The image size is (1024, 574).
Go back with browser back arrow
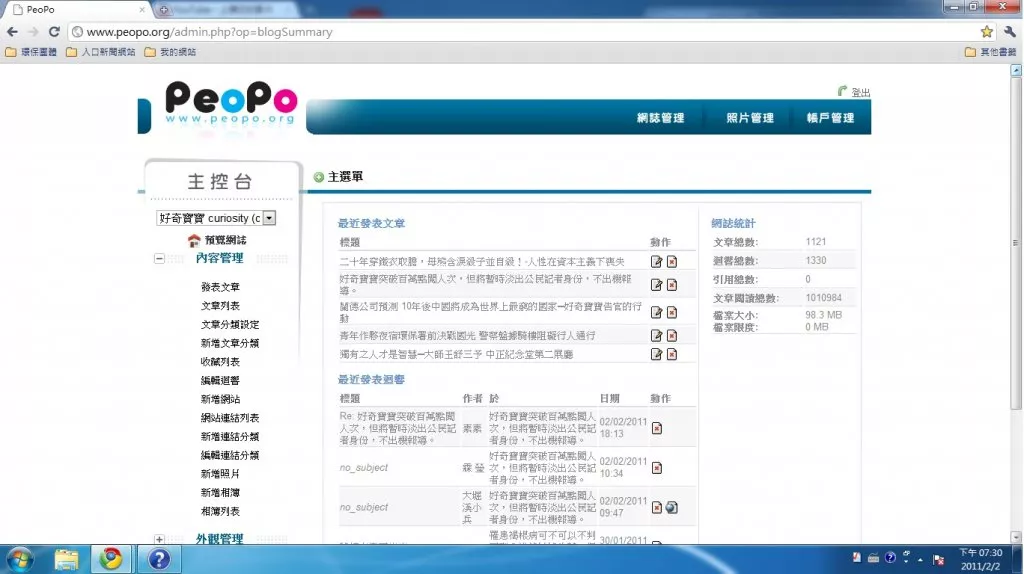click(12, 31)
